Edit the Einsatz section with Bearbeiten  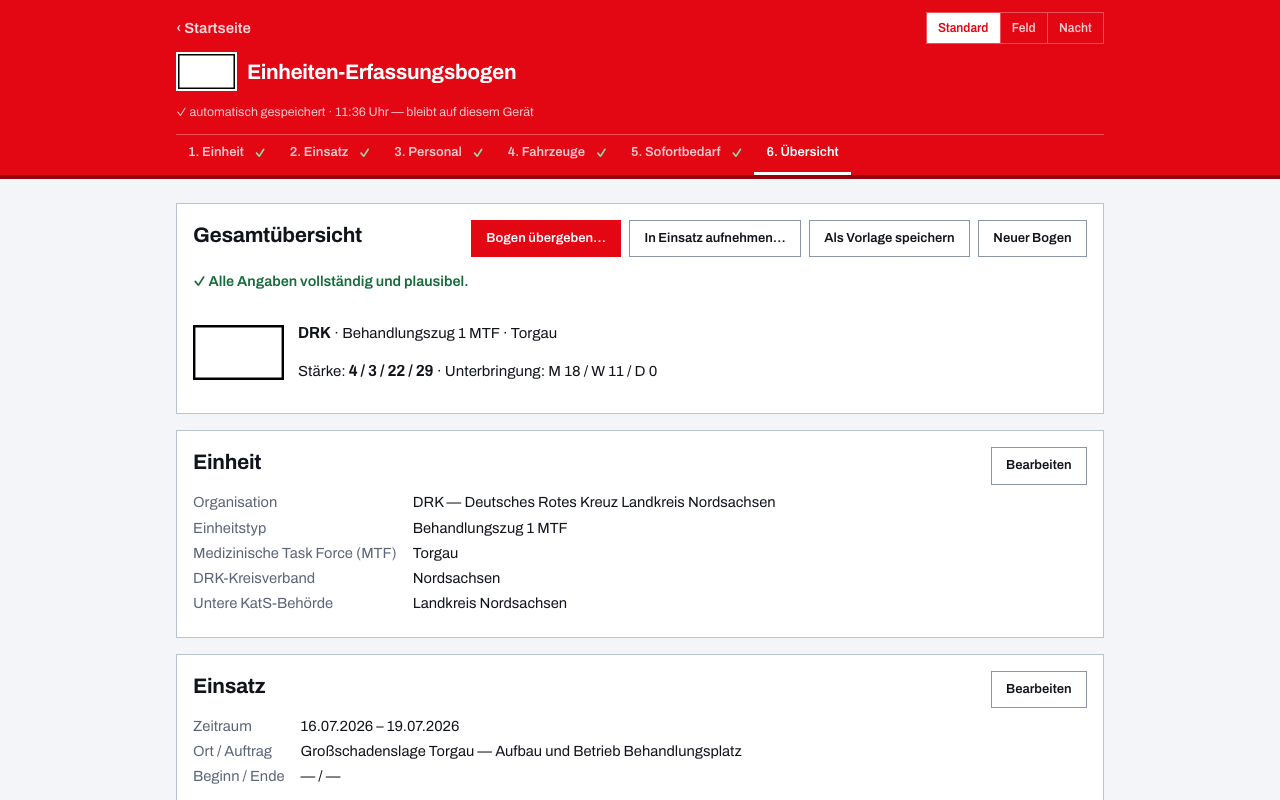[x=1038, y=689]
